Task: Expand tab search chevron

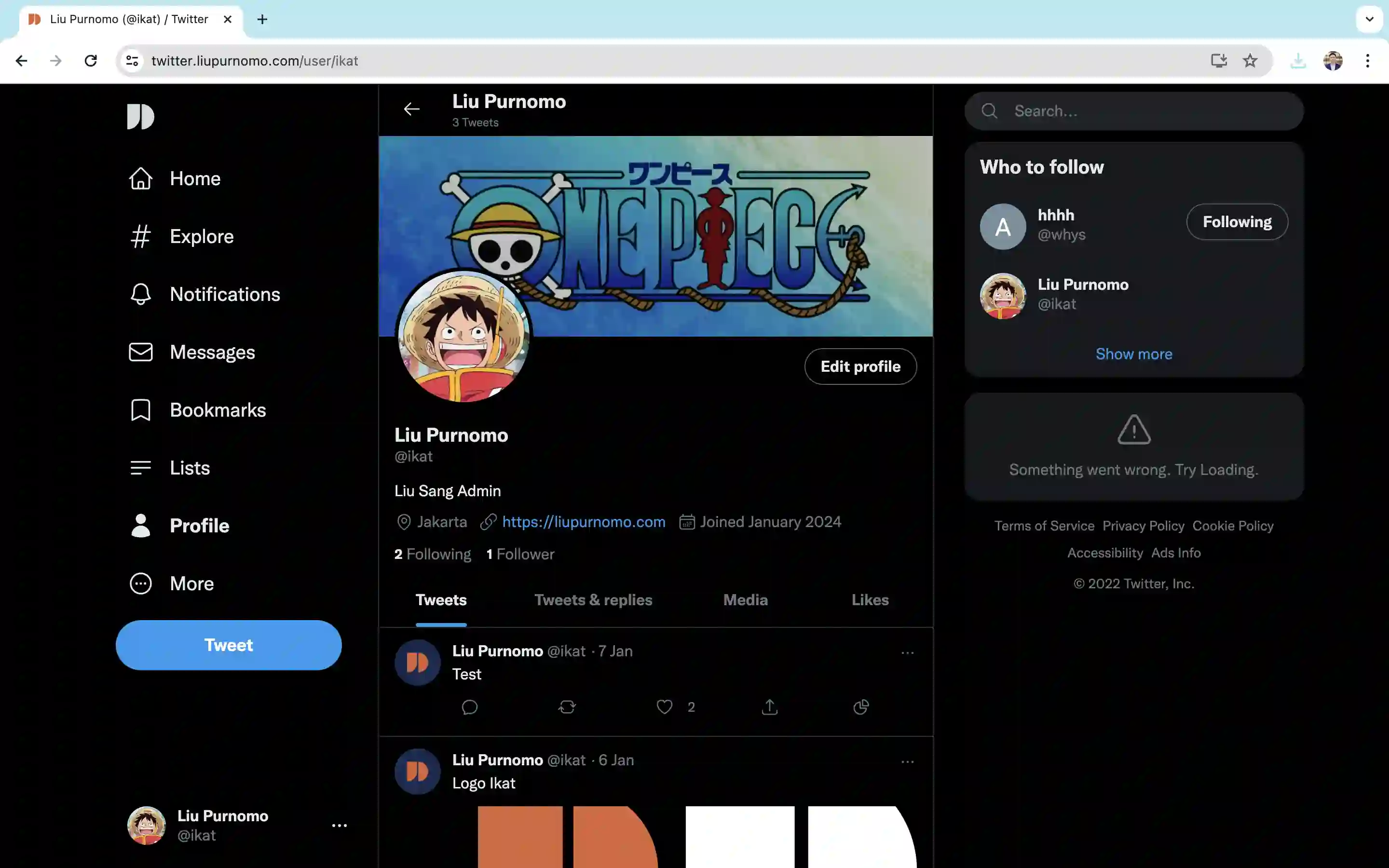Action: click(1370, 19)
